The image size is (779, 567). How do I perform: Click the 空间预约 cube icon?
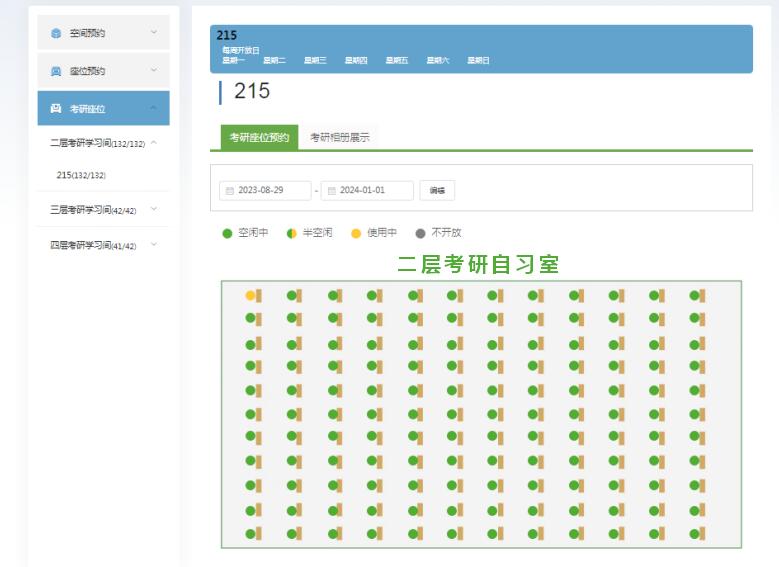(56, 33)
